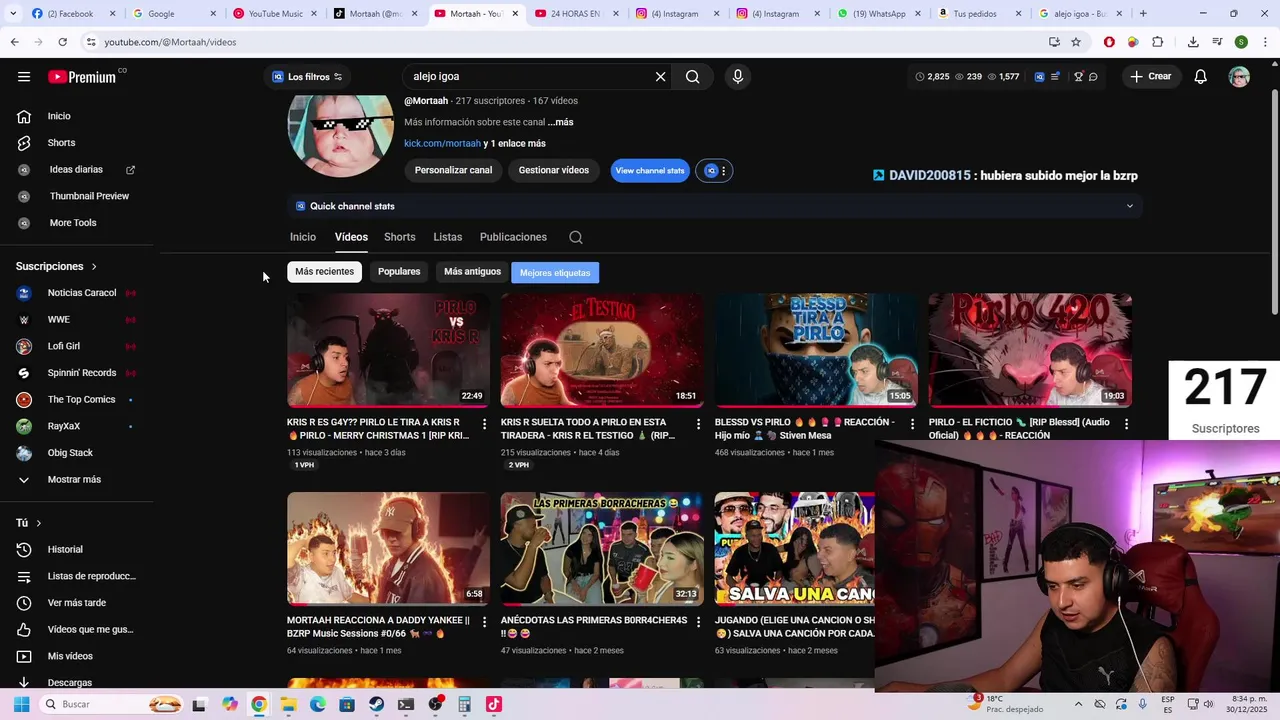1280x720 pixels.
Task: Open the Los filtros dropdown
Action: click(308, 77)
